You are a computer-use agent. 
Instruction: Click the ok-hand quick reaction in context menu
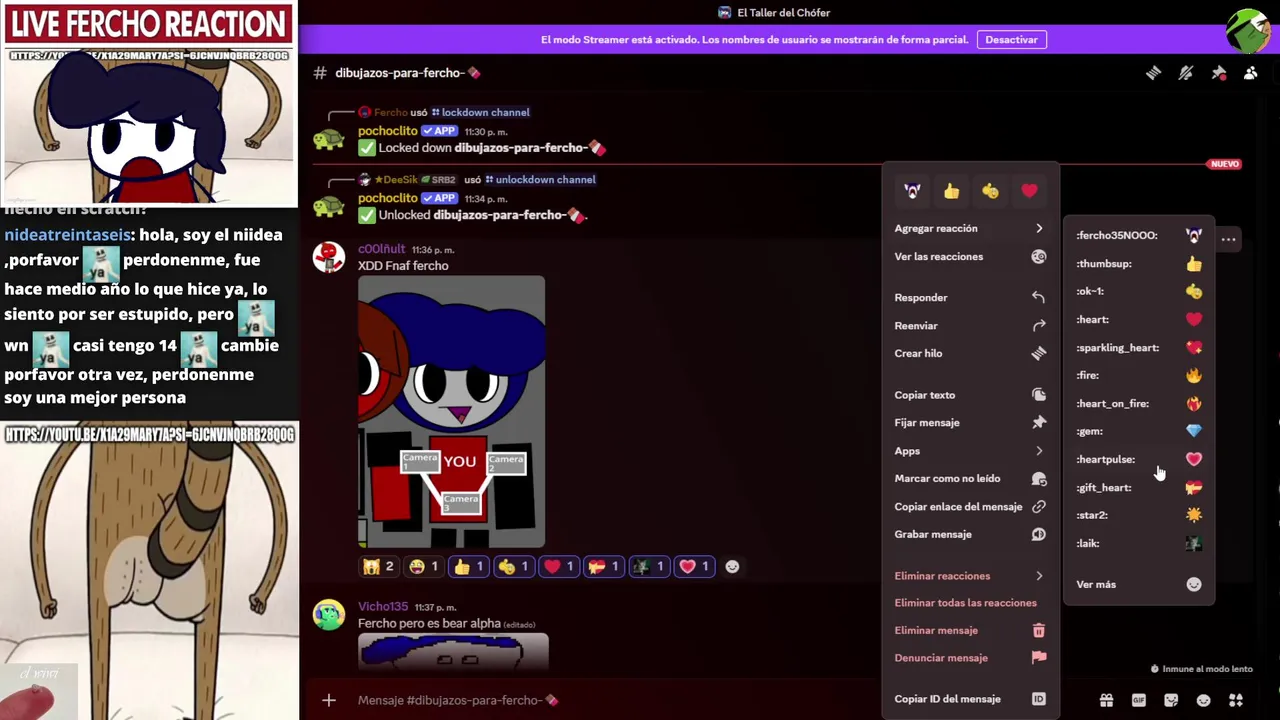pos(990,191)
